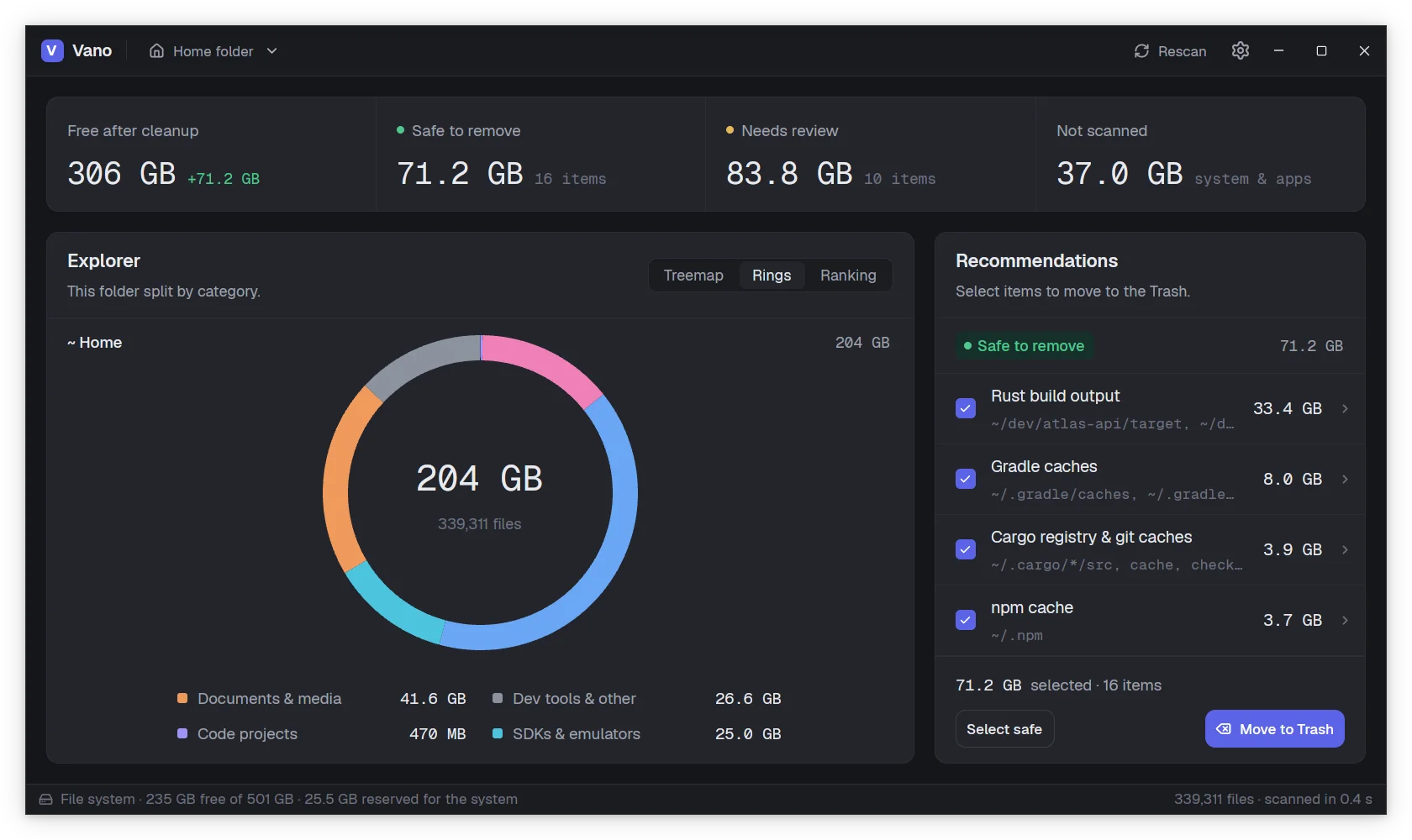
Task: Click the "235 GB free of 501 GB" status text
Action: click(220, 799)
